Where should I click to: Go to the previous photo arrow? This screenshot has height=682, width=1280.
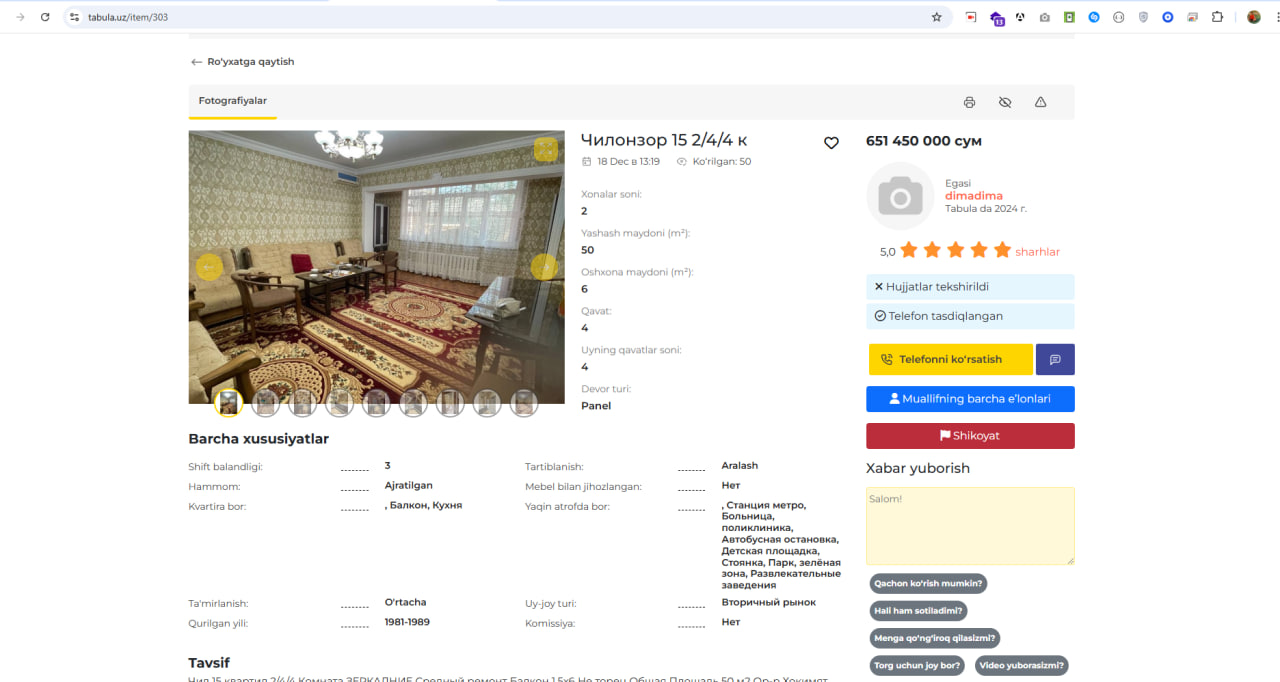pyautogui.click(x=209, y=267)
